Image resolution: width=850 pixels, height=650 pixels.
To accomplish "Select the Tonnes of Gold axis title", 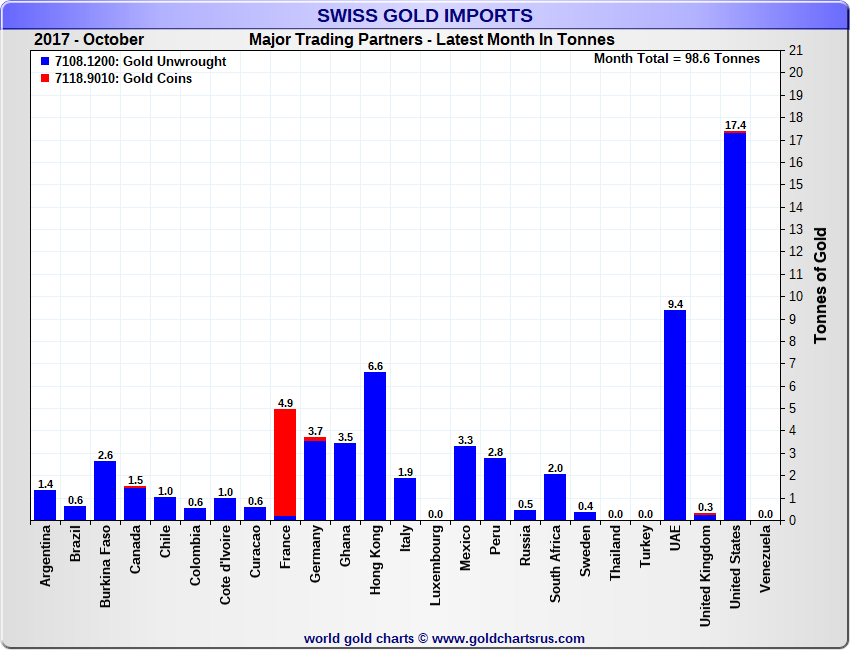I will 820,285.
